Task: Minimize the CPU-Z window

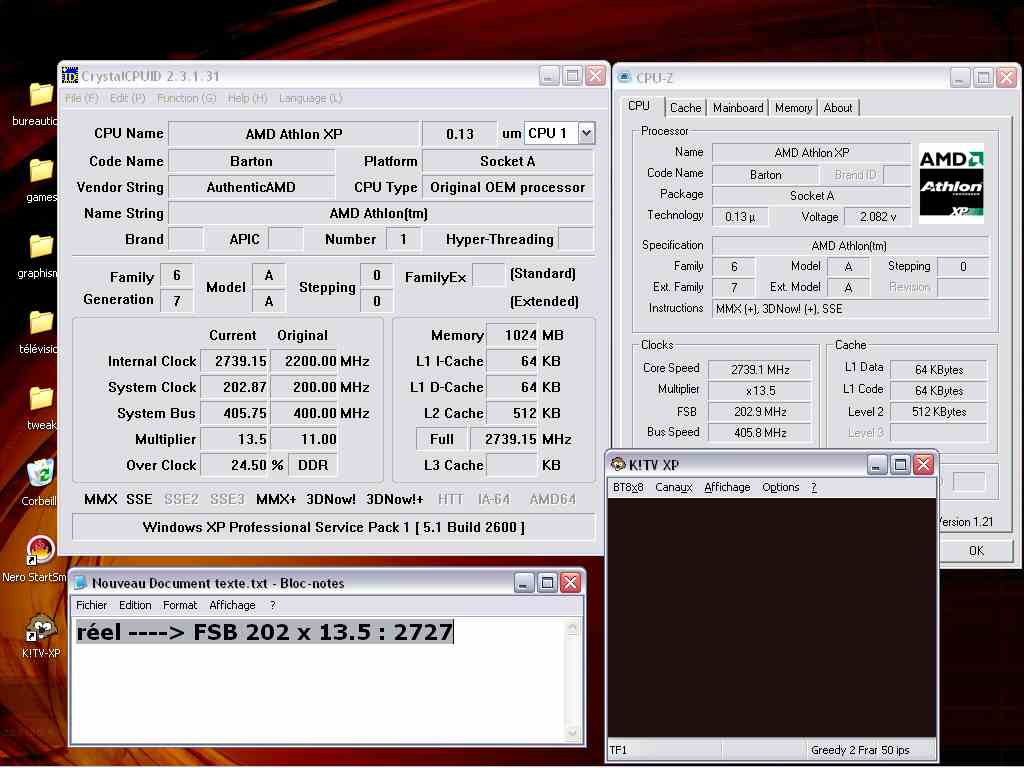Action: (x=960, y=78)
